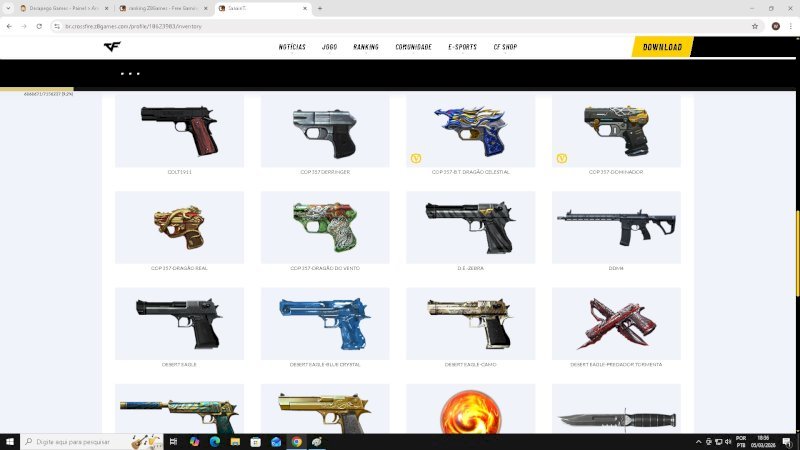800x450 pixels.
Task: Select the D.E.-Zebra pistol thumbnail
Action: point(470,228)
